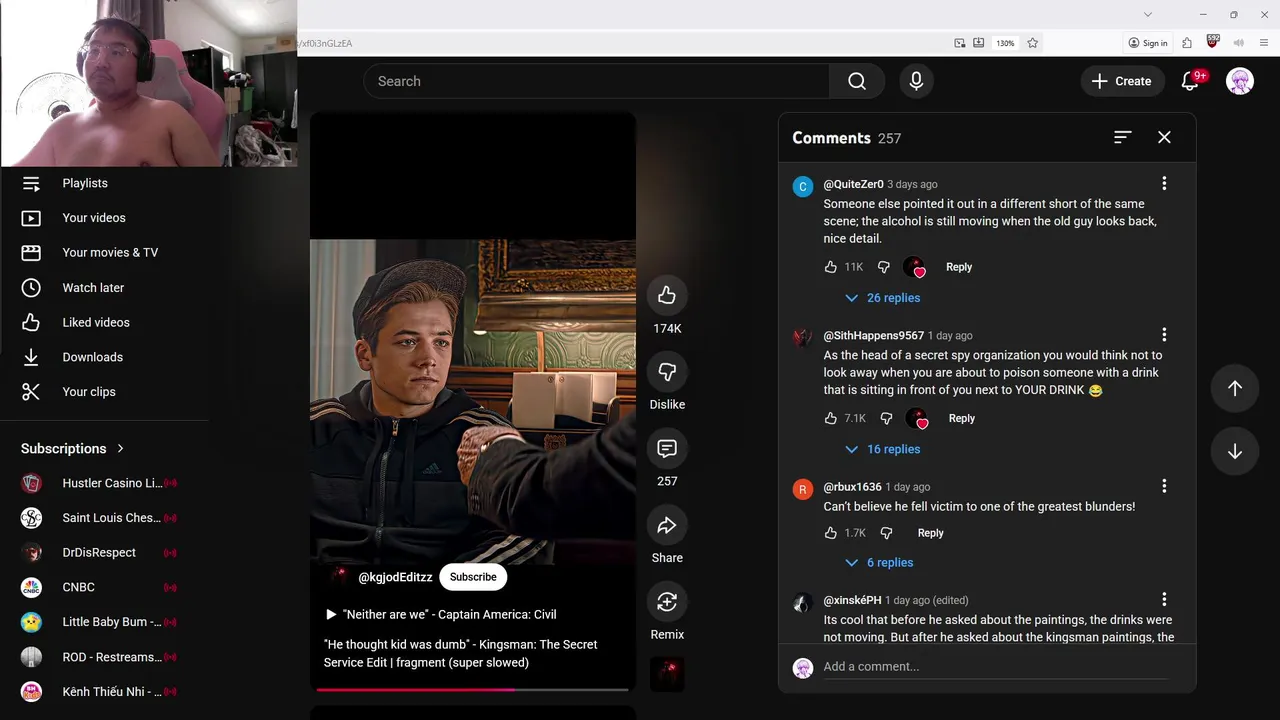
Task: Dislike the short video
Action: pos(667,371)
